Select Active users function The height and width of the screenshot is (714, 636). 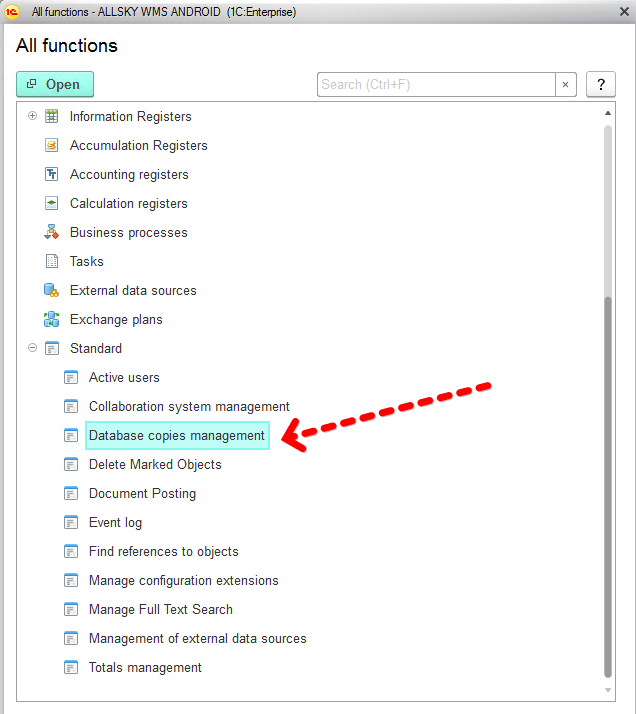point(124,377)
